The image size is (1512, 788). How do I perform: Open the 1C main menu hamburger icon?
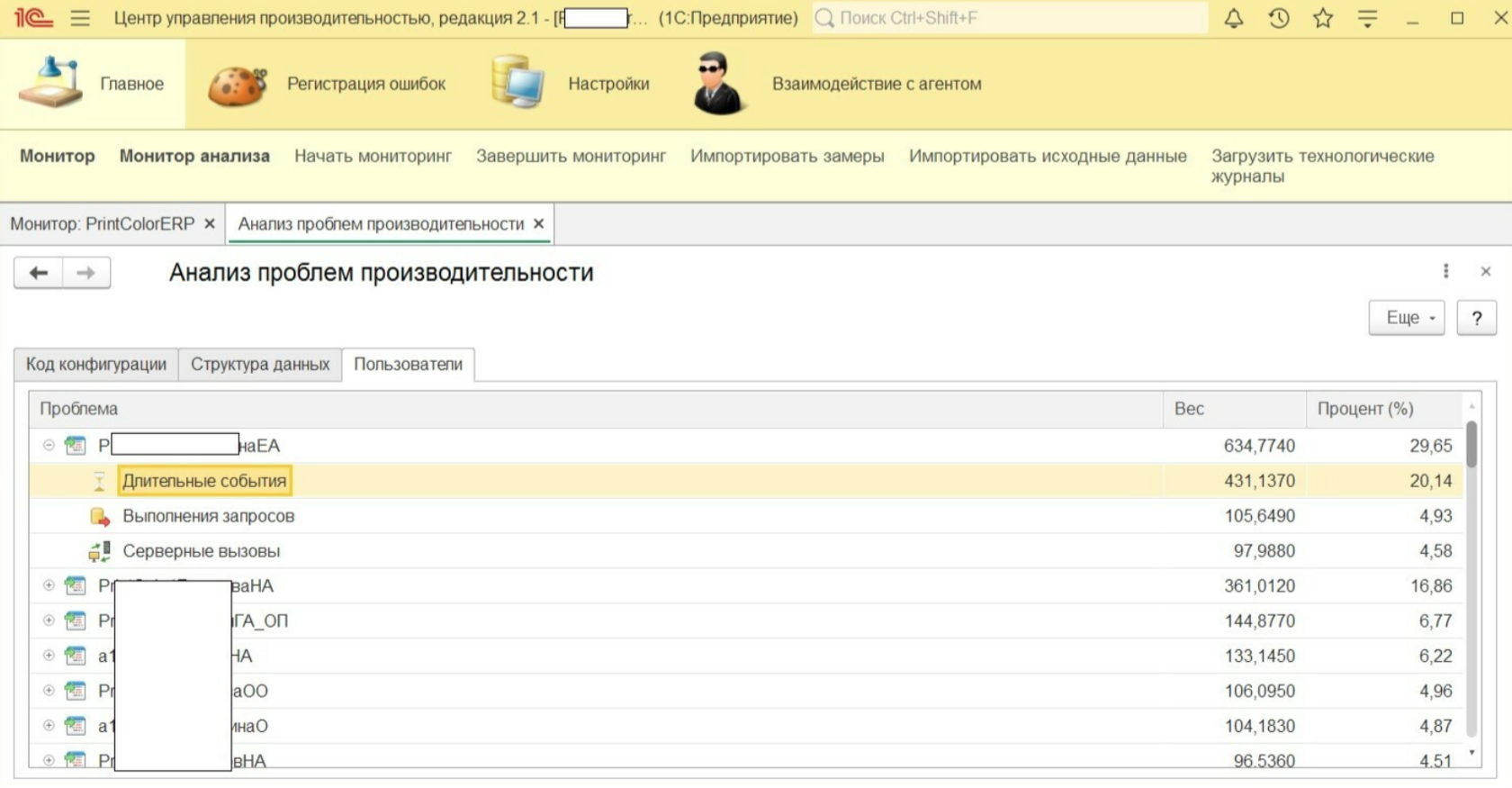click(80, 18)
